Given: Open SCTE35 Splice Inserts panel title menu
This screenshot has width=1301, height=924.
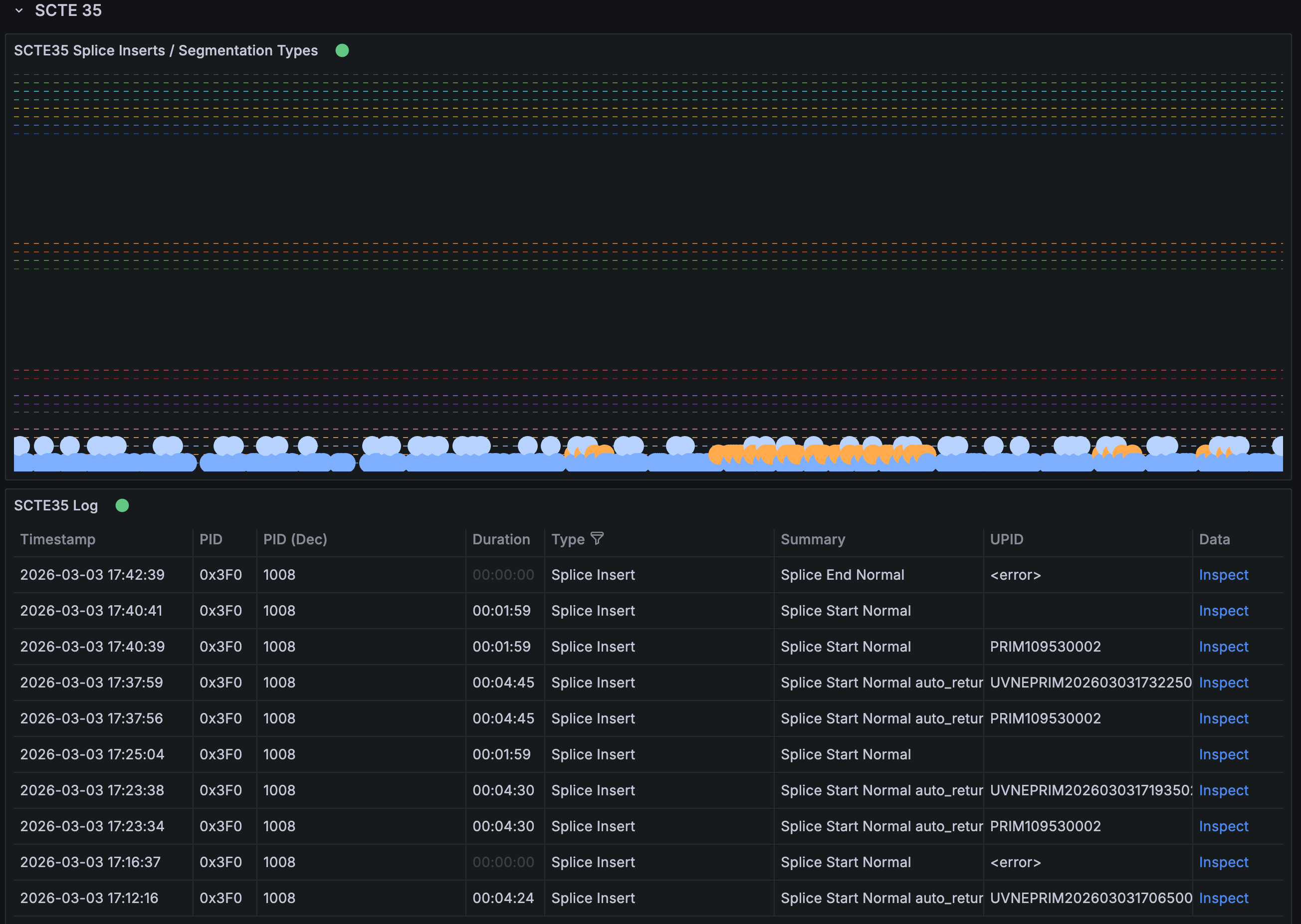Looking at the screenshot, I should (166, 50).
